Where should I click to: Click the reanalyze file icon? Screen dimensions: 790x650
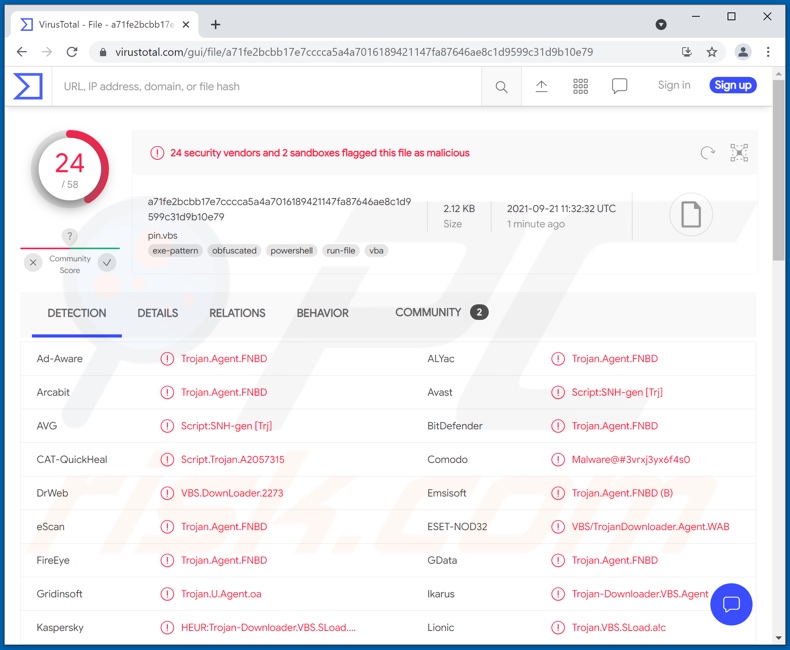707,153
